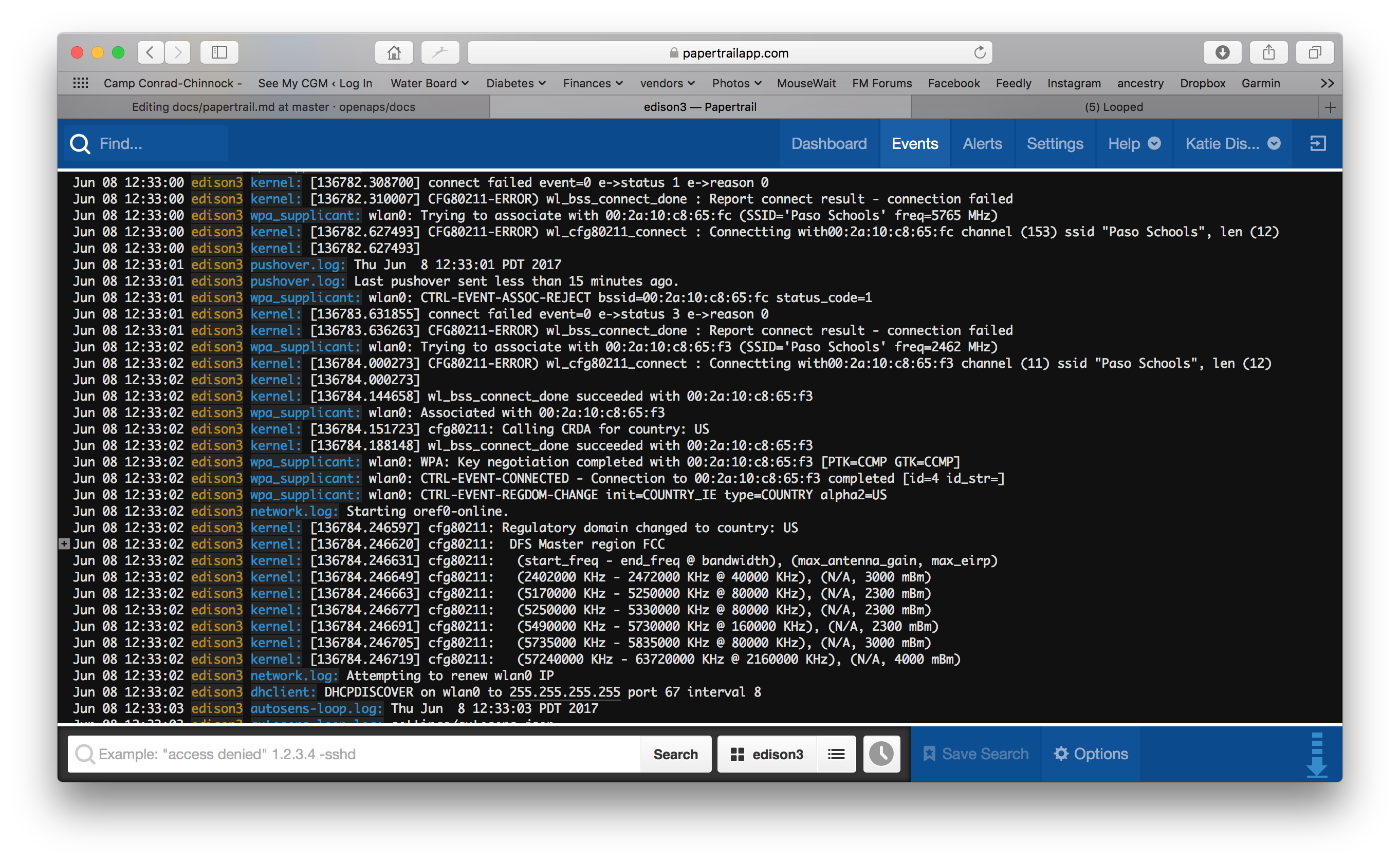Go back with Safari back arrow
The width and height of the screenshot is (1400, 864).
(151, 52)
